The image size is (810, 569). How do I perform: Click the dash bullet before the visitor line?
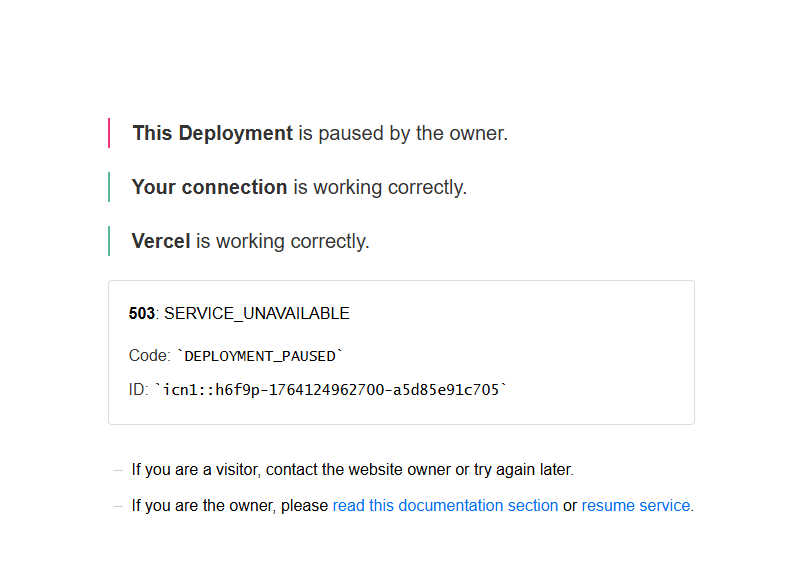coord(118,470)
